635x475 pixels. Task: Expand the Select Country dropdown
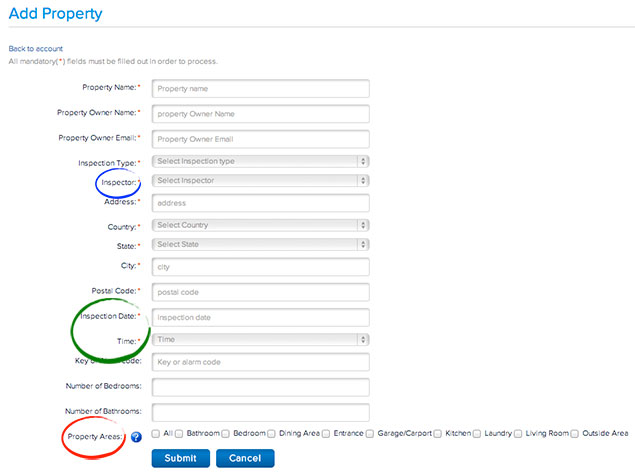pos(260,225)
